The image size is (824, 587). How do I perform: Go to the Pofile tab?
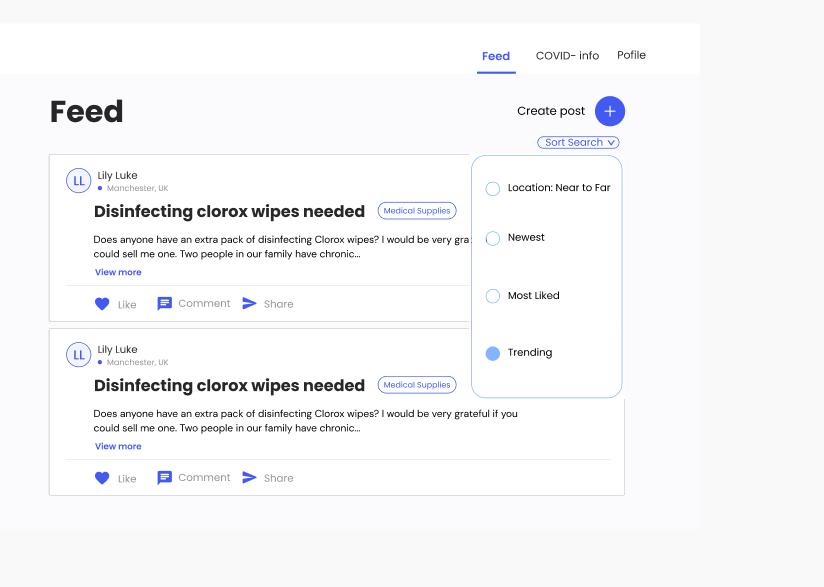631,55
